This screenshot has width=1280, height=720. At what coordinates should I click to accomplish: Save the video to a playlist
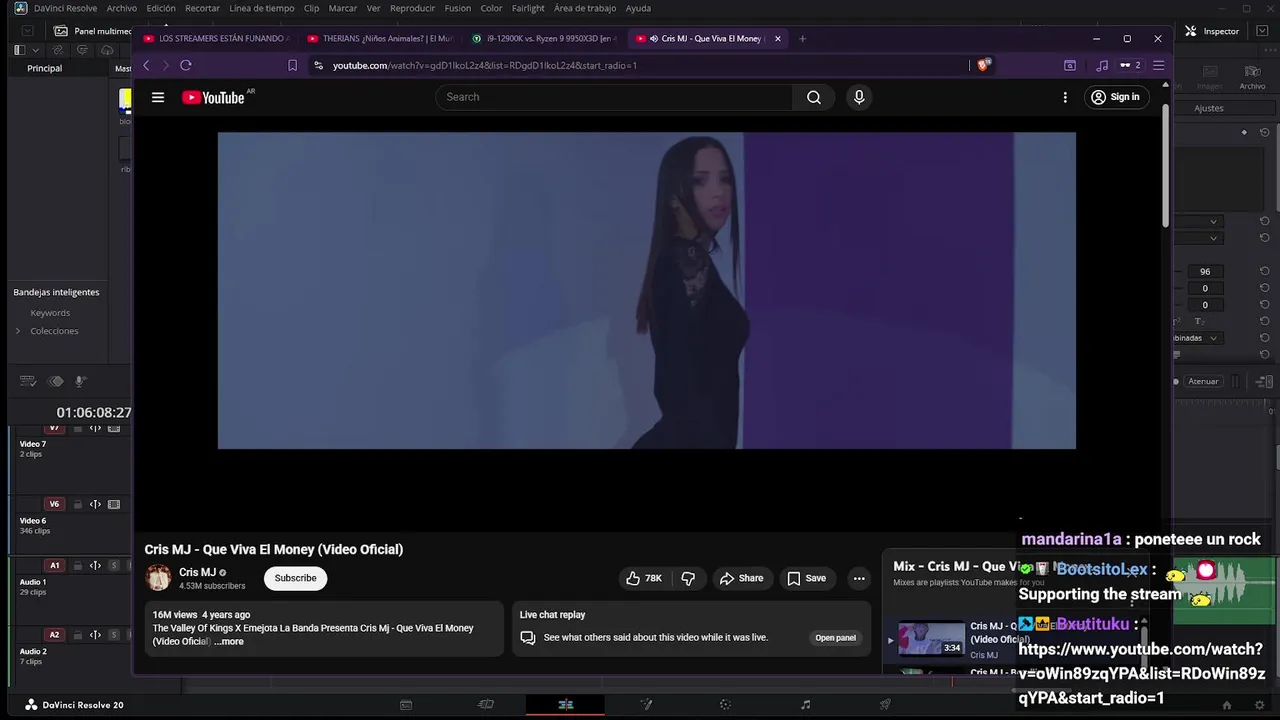806,578
